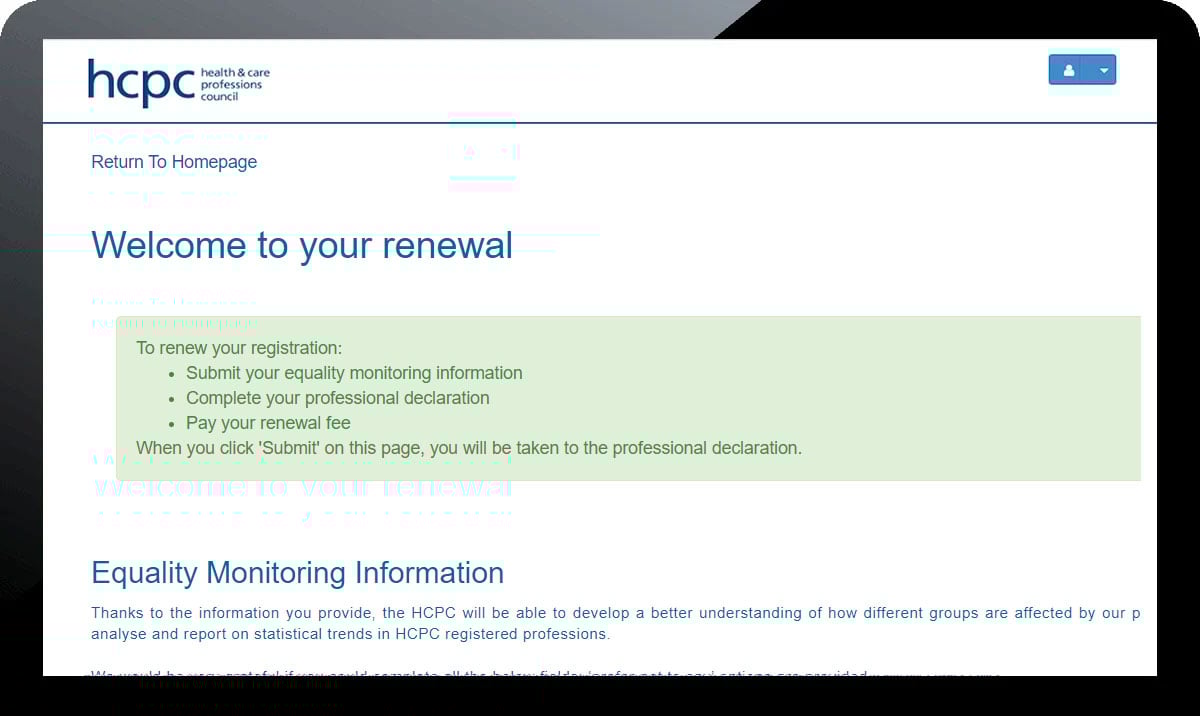
Task: Select the line 'analyse and report on statistical trends'
Action: click(x=350, y=634)
